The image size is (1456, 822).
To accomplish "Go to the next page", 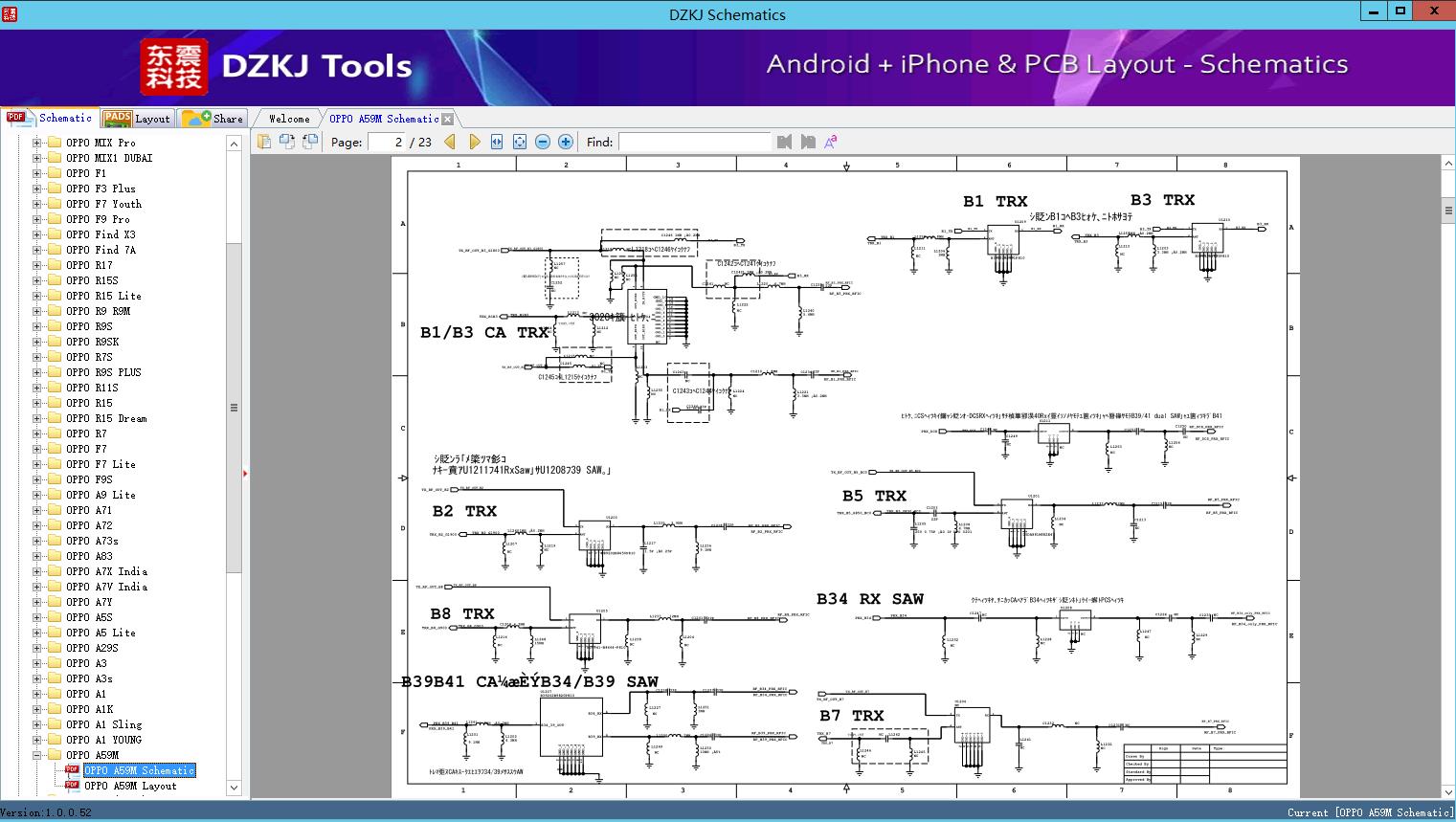I will click(x=474, y=142).
